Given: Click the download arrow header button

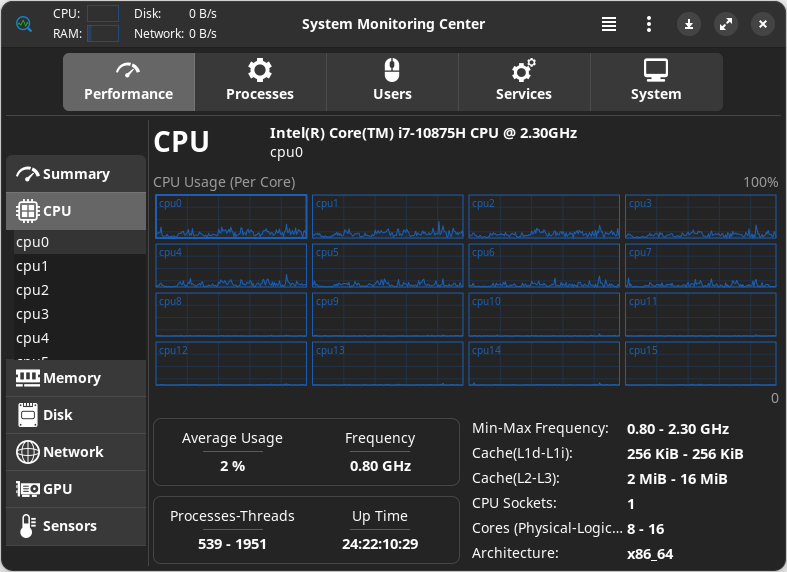Looking at the screenshot, I should pos(689,24).
